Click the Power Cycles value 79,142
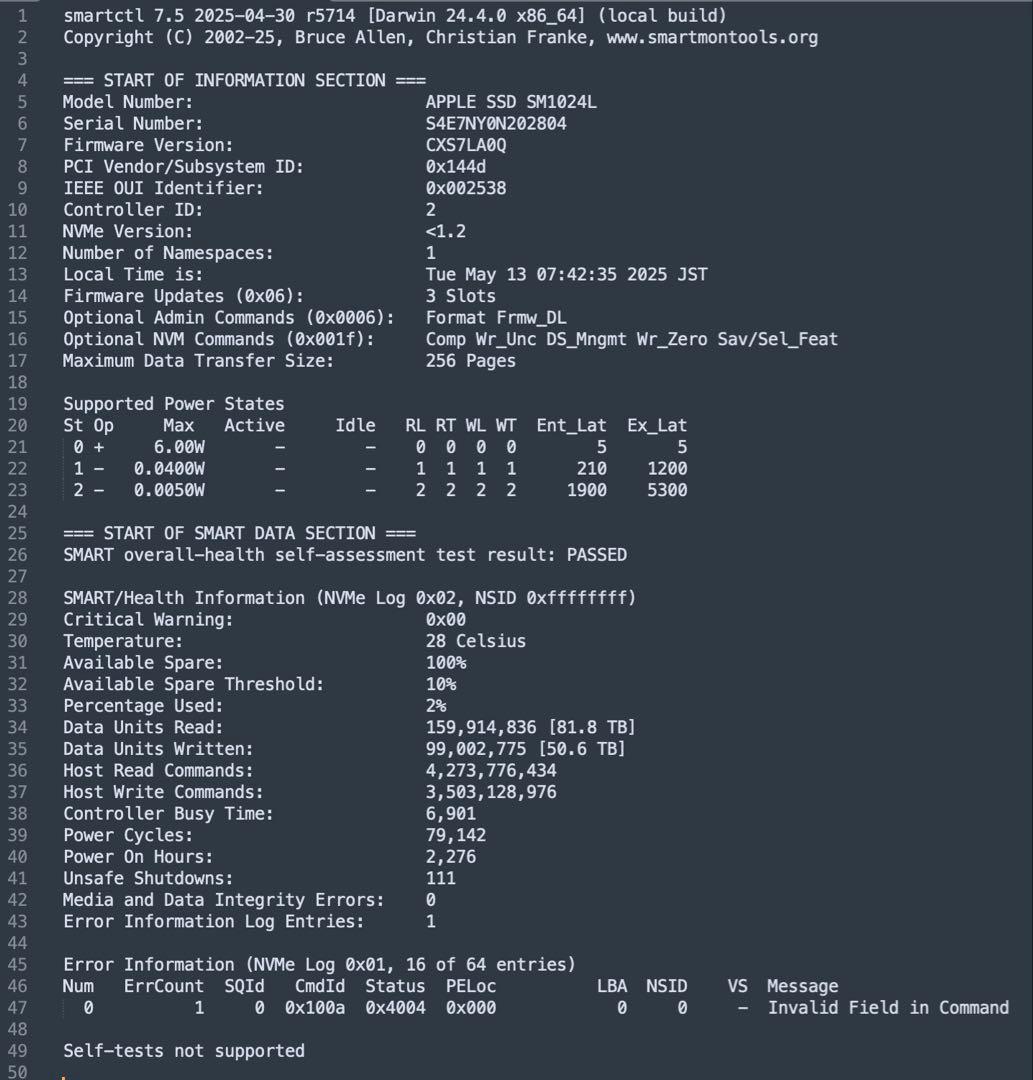The image size is (1033, 1080). coord(456,835)
